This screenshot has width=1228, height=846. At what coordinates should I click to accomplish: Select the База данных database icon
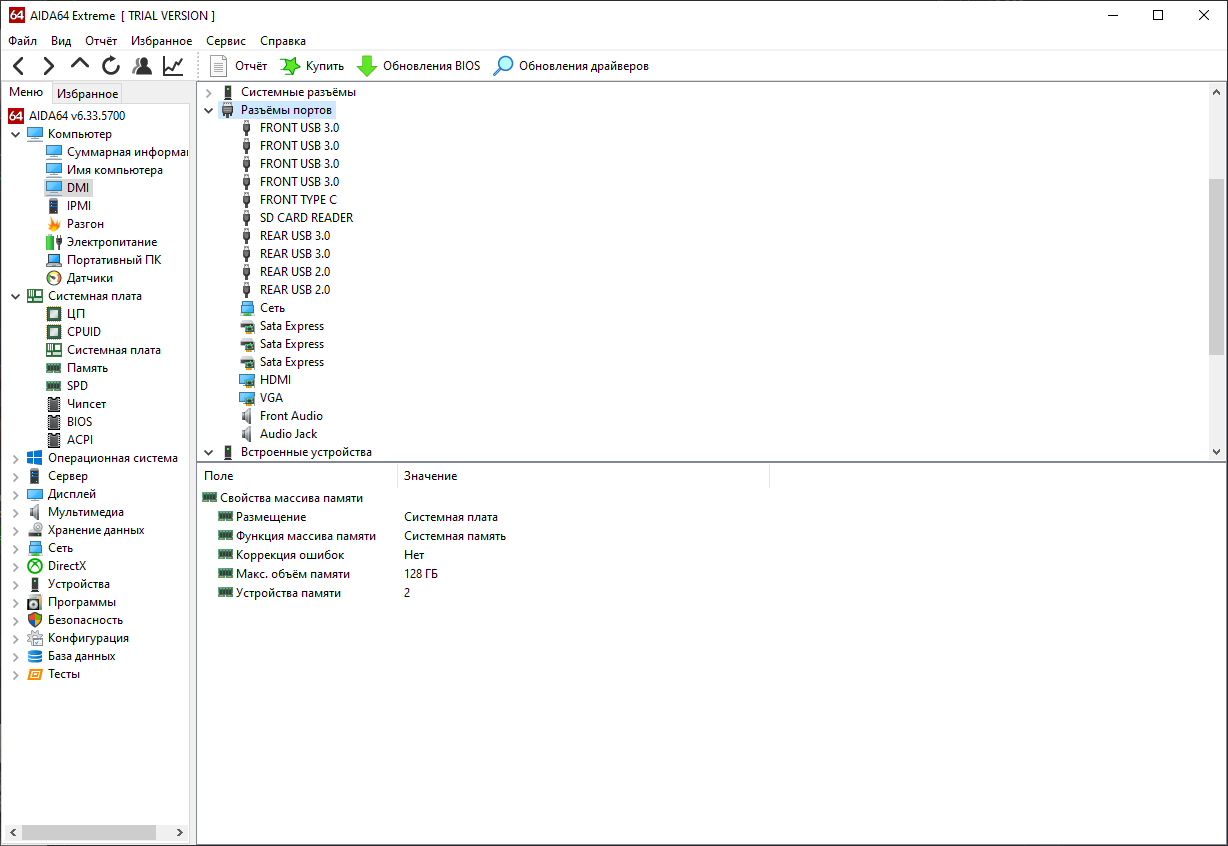point(35,656)
